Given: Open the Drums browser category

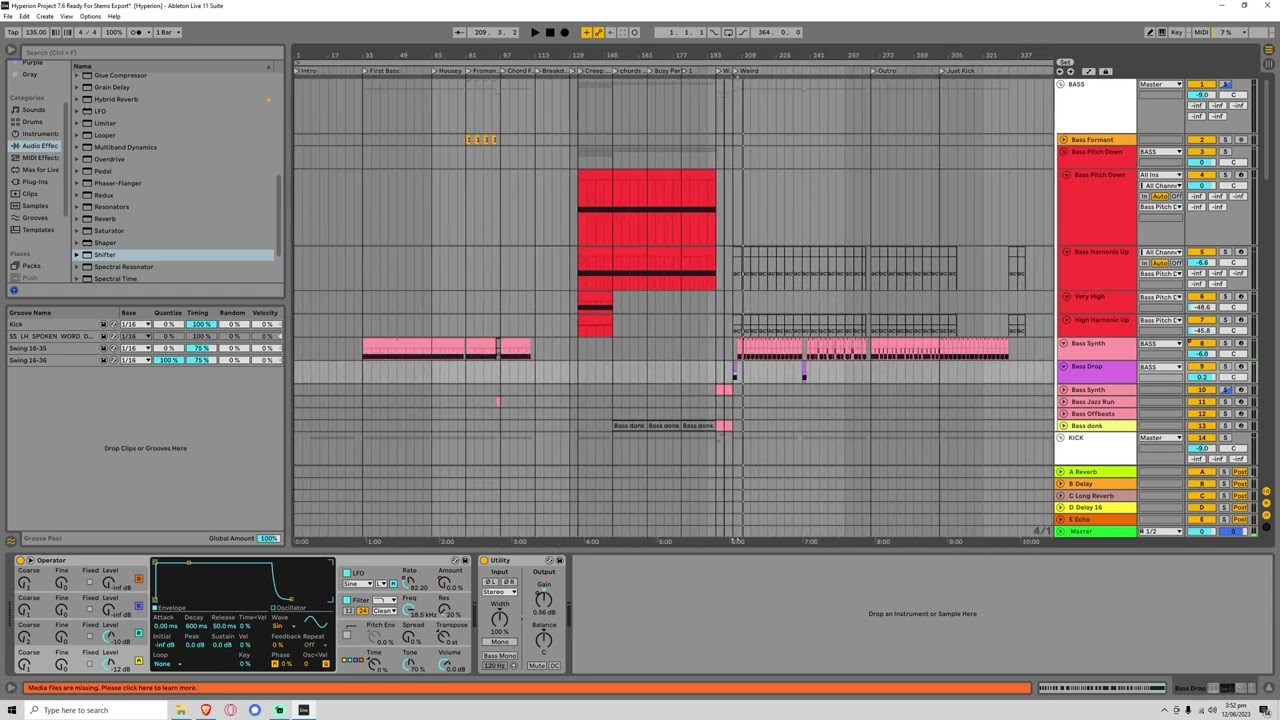Looking at the screenshot, I should point(33,122).
